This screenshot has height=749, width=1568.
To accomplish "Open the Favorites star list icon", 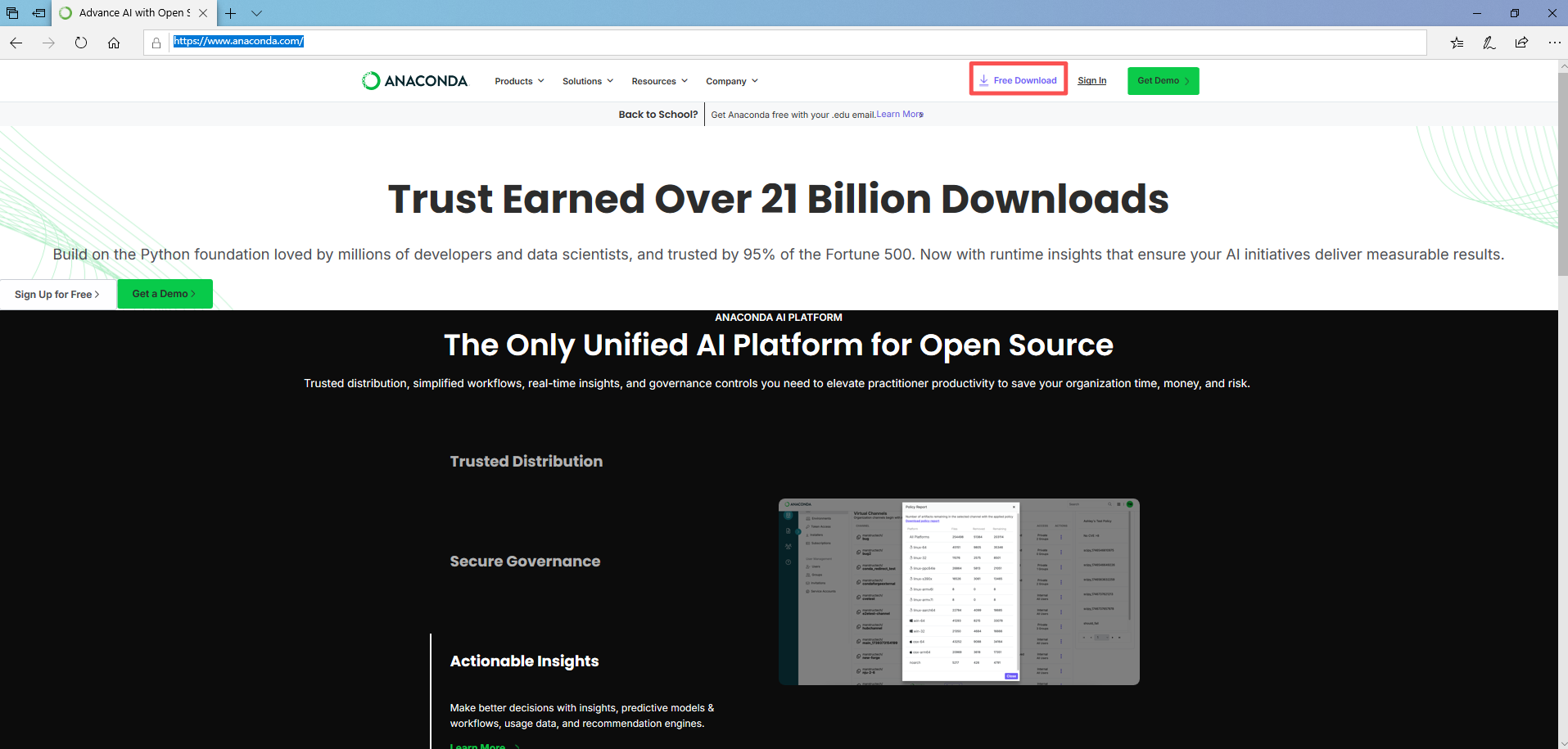I will click(x=1457, y=43).
